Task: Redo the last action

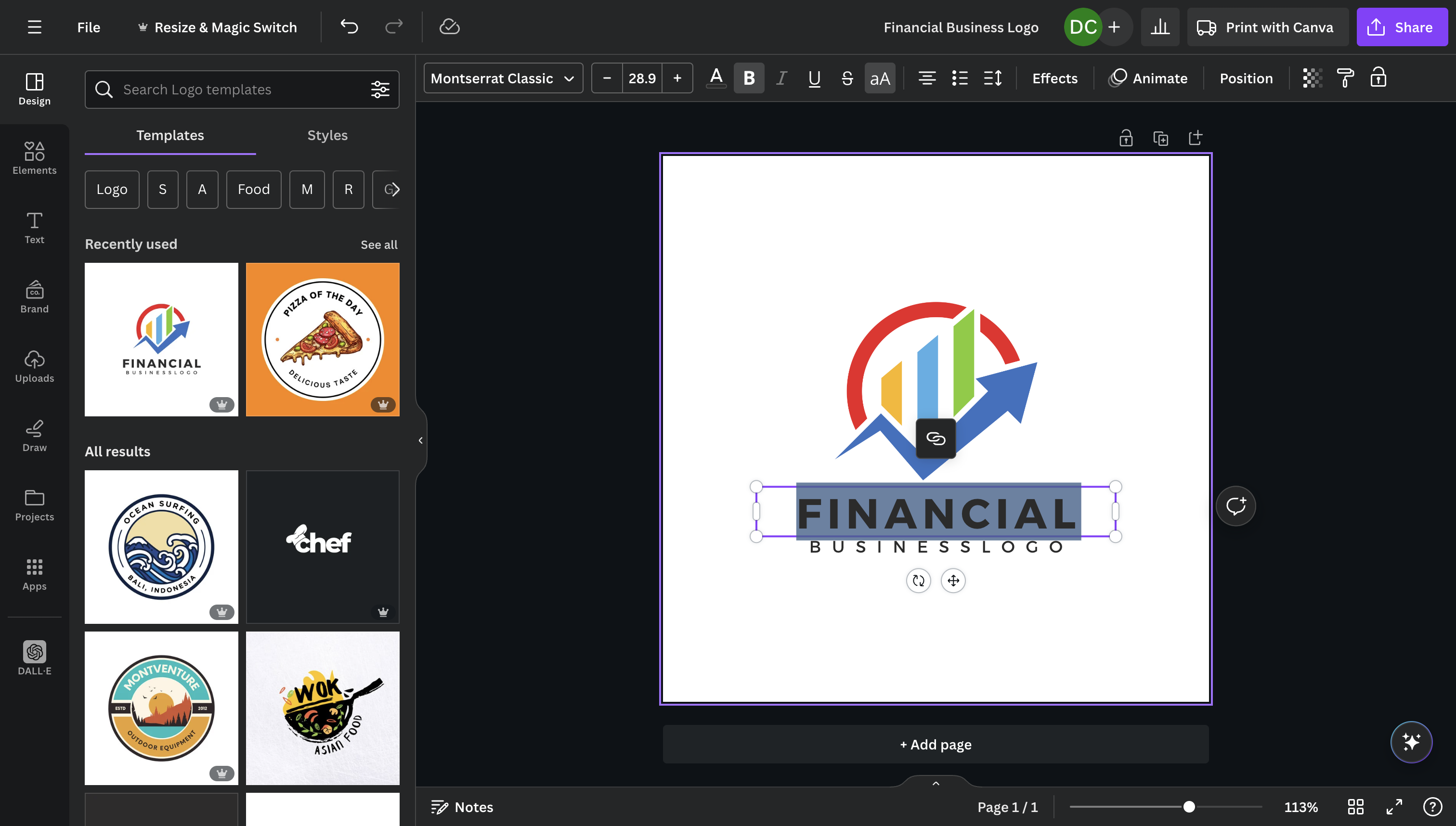Action: click(x=394, y=26)
